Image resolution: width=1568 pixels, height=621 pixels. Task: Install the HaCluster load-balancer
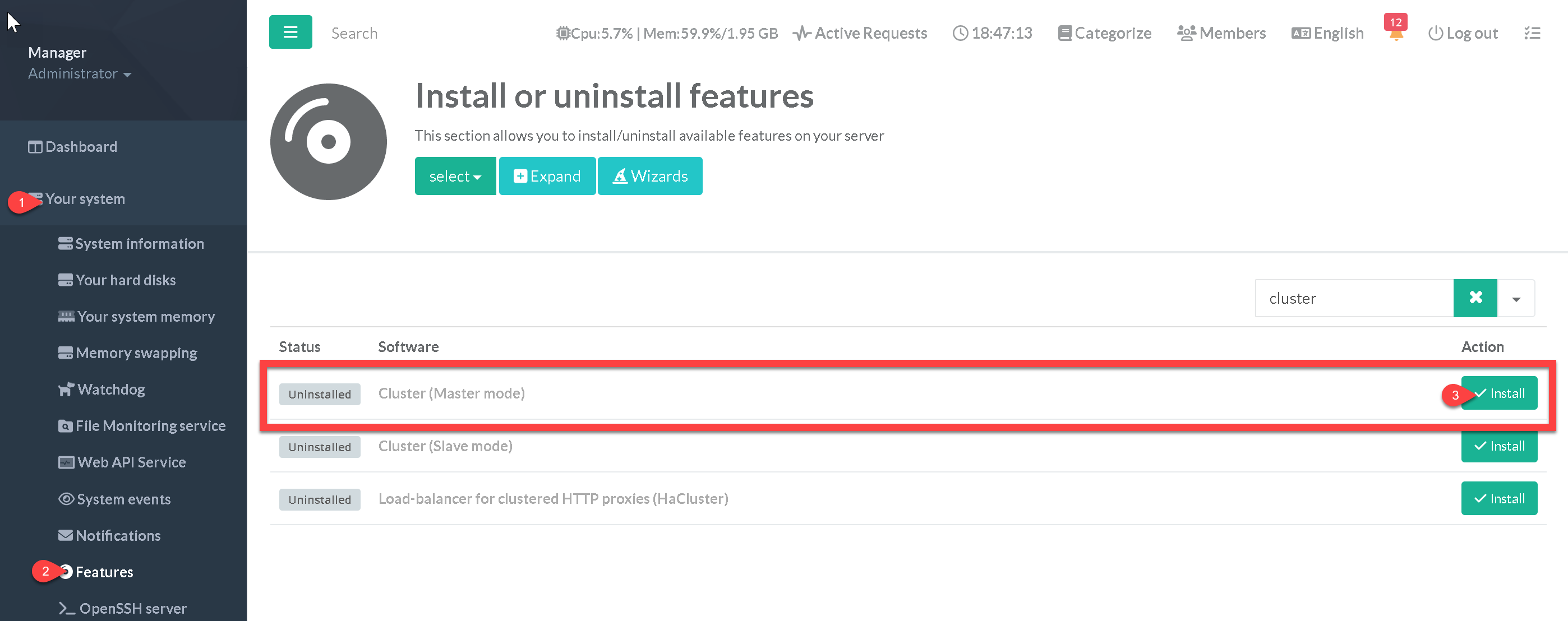1498,499
